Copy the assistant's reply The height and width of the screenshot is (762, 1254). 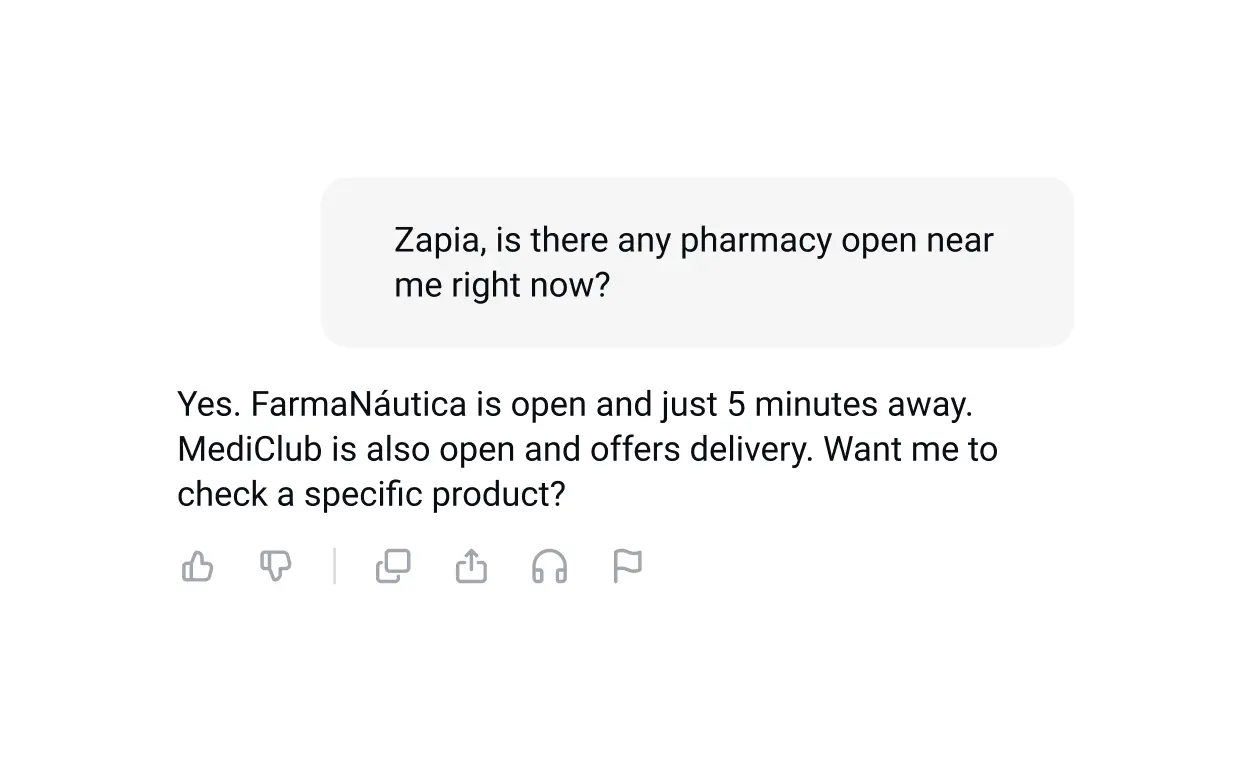(393, 567)
